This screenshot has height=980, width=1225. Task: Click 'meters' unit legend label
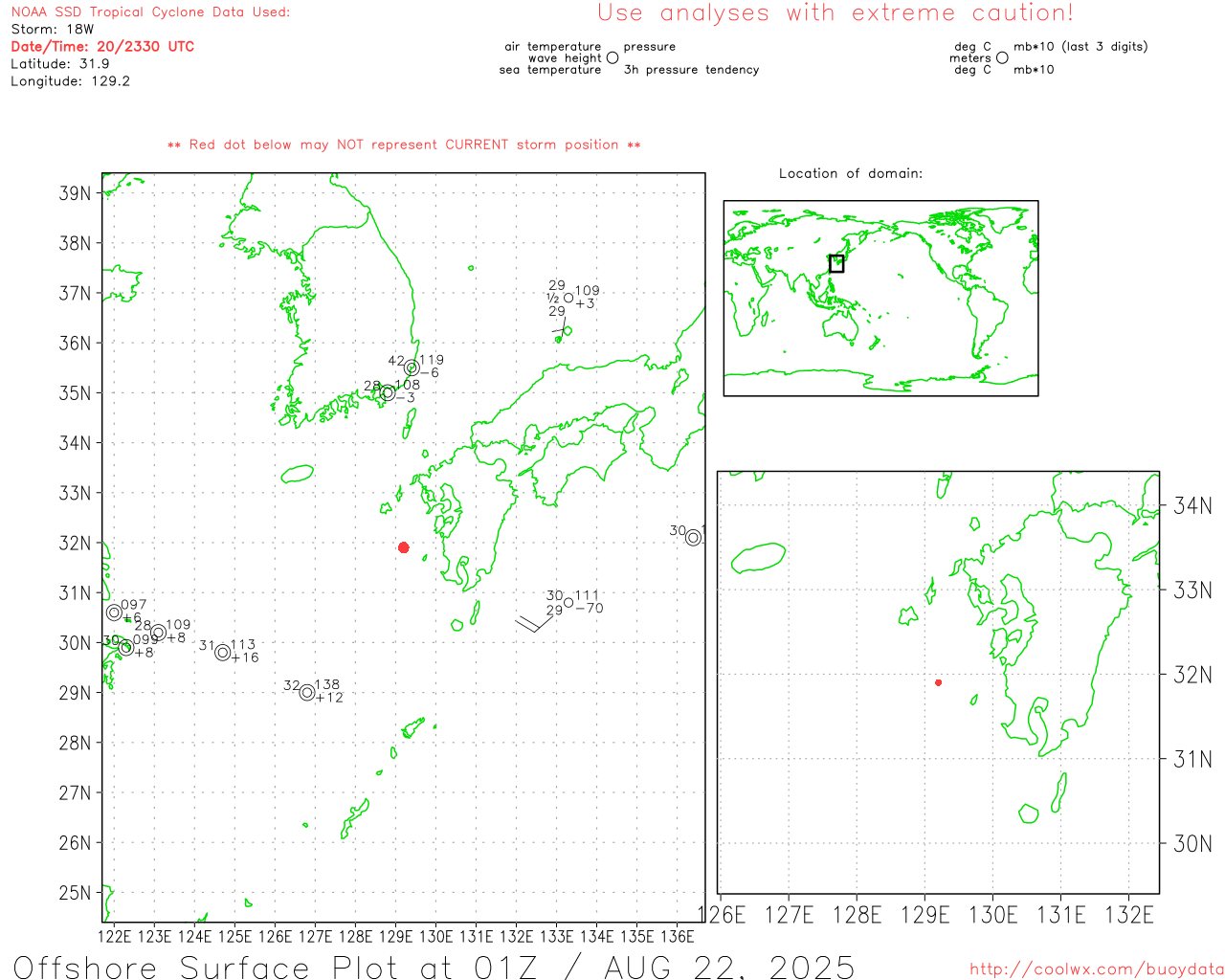click(970, 57)
